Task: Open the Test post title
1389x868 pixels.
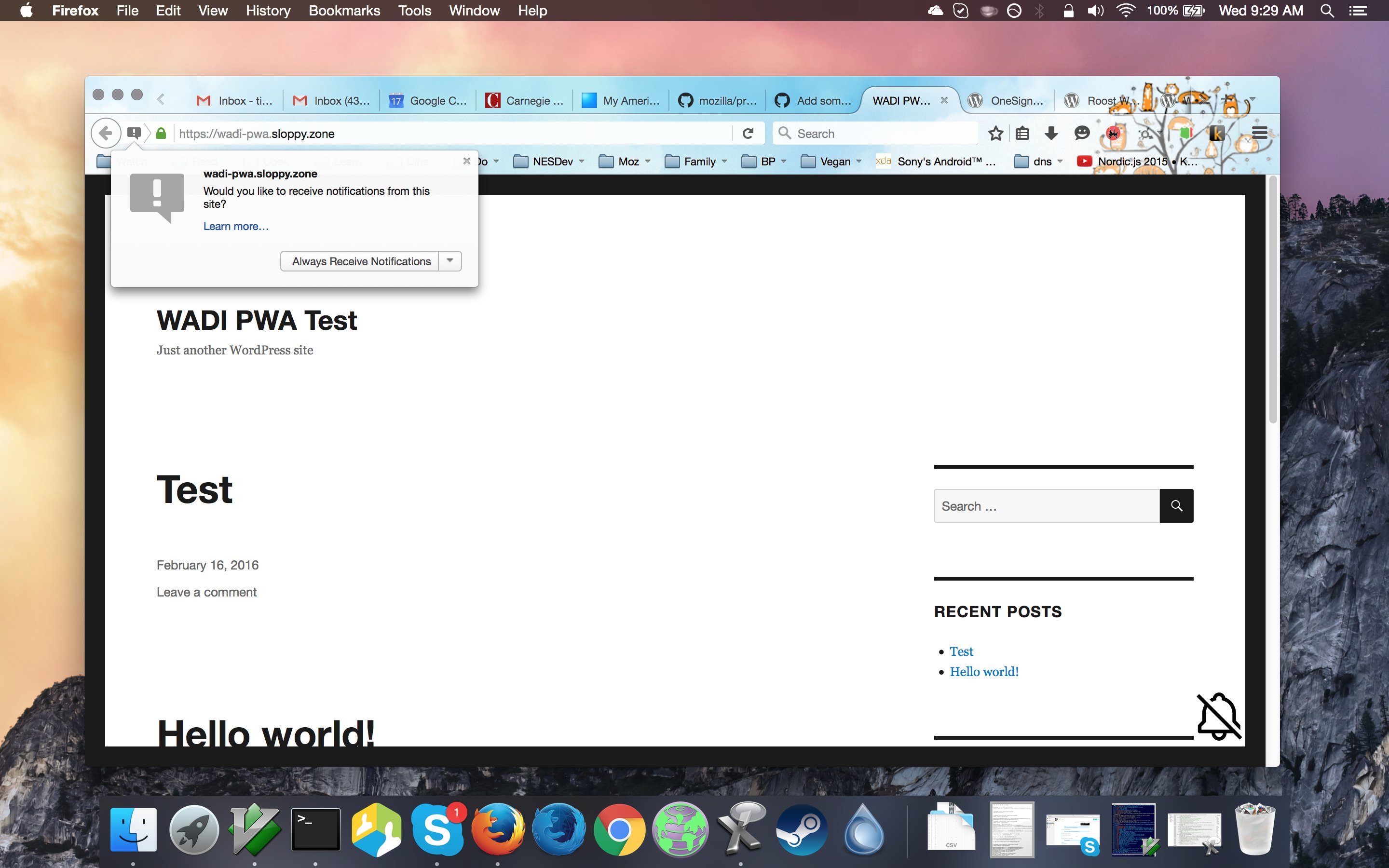Action: pyautogui.click(x=194, y=489)
